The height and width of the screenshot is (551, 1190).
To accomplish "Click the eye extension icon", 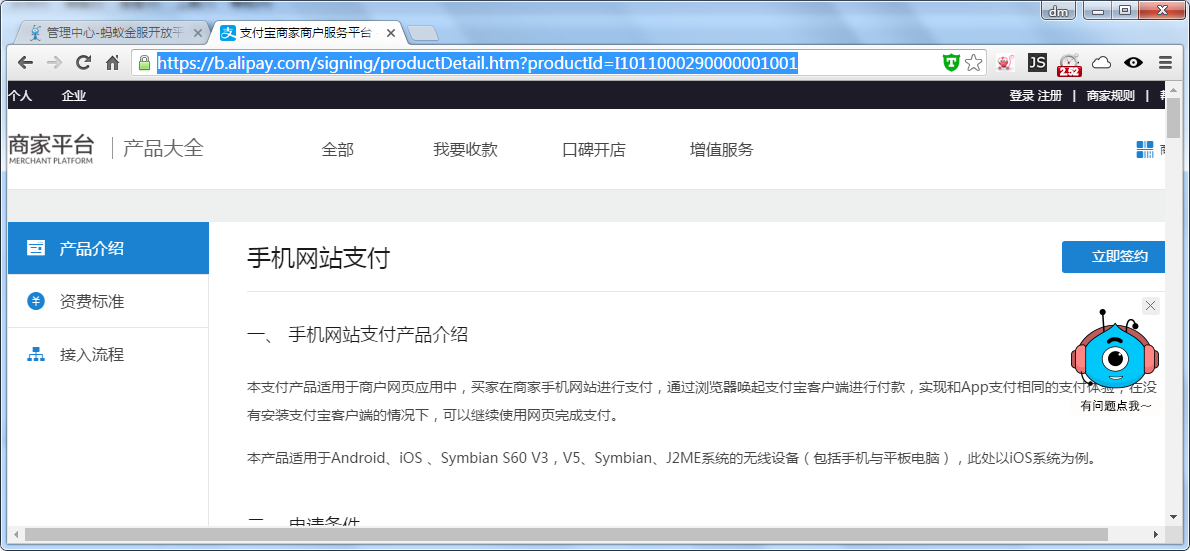I will 1133,63.
